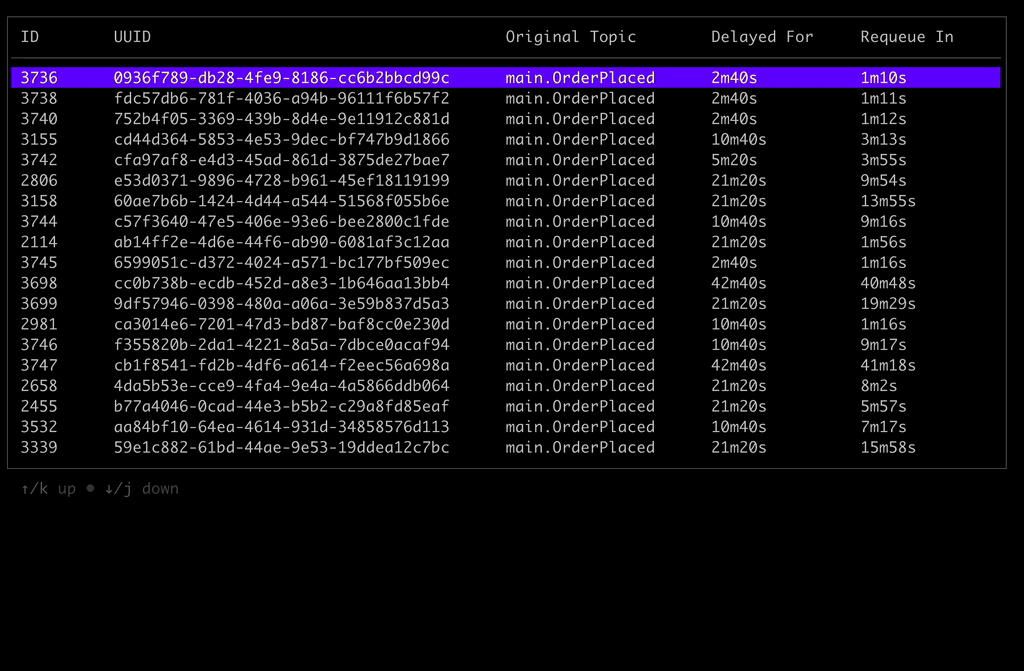Click the 15m58s requeue time
The height and width of the screenshot is (671, 1024).
(x=888, y=448)
